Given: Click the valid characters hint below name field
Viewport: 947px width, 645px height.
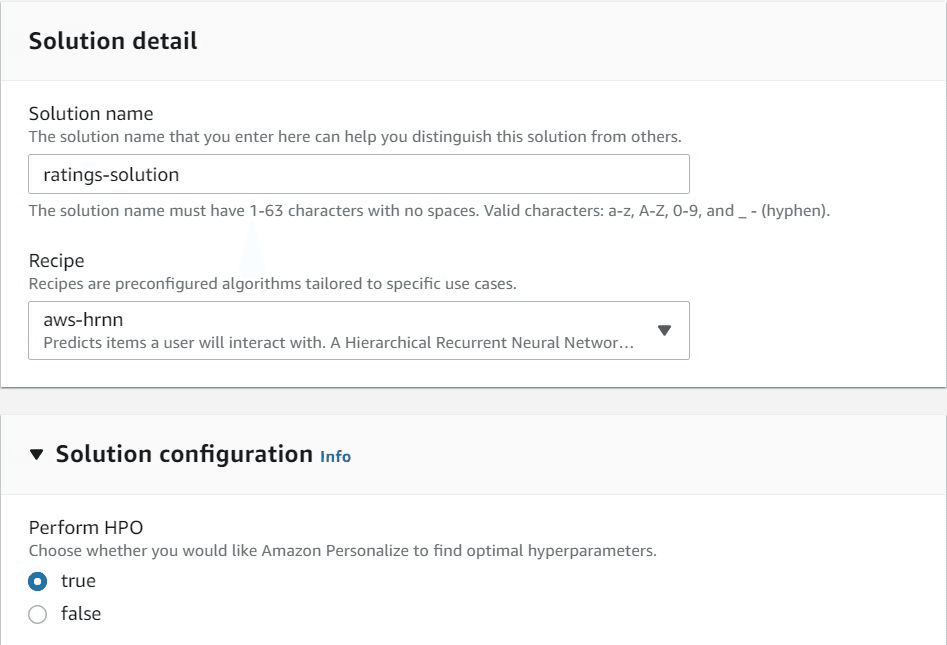Looking at the screenshot, I should point(429,211).
